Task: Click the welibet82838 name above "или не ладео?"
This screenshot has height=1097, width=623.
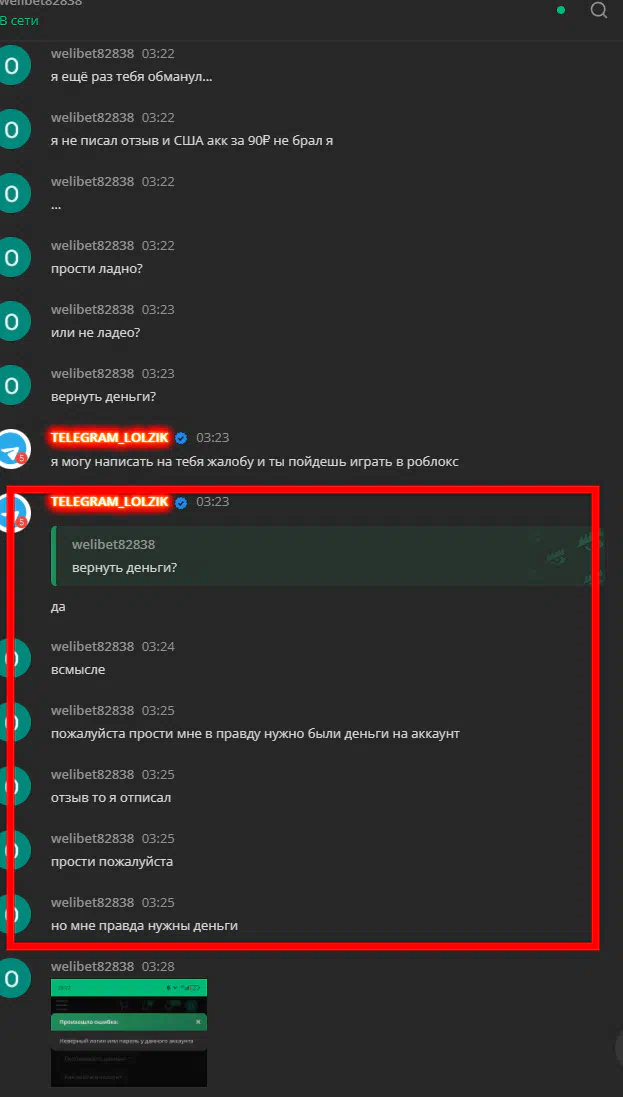Action: [92, 309]
